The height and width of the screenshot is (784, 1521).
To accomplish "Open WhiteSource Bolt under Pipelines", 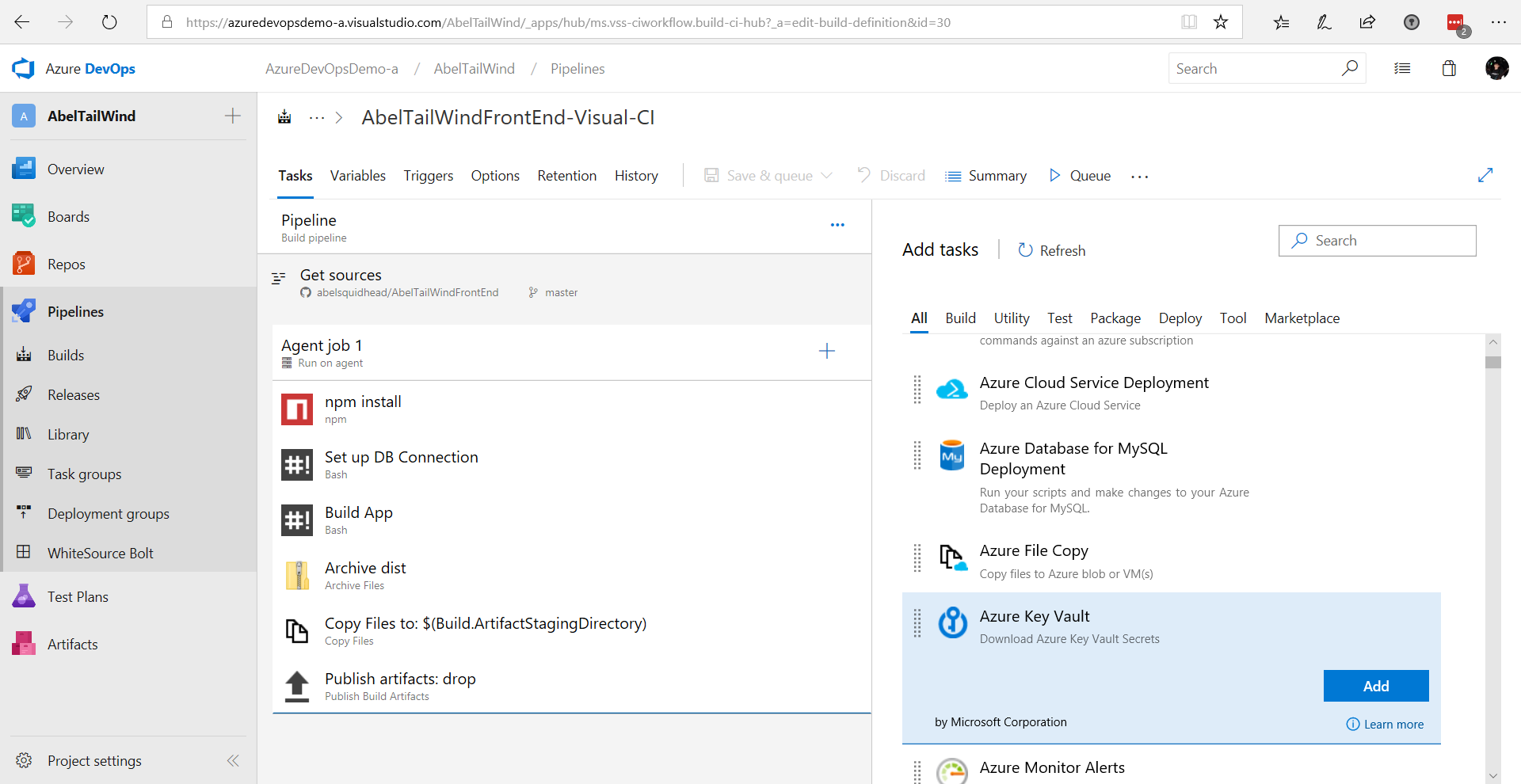I will pos(101,554).
